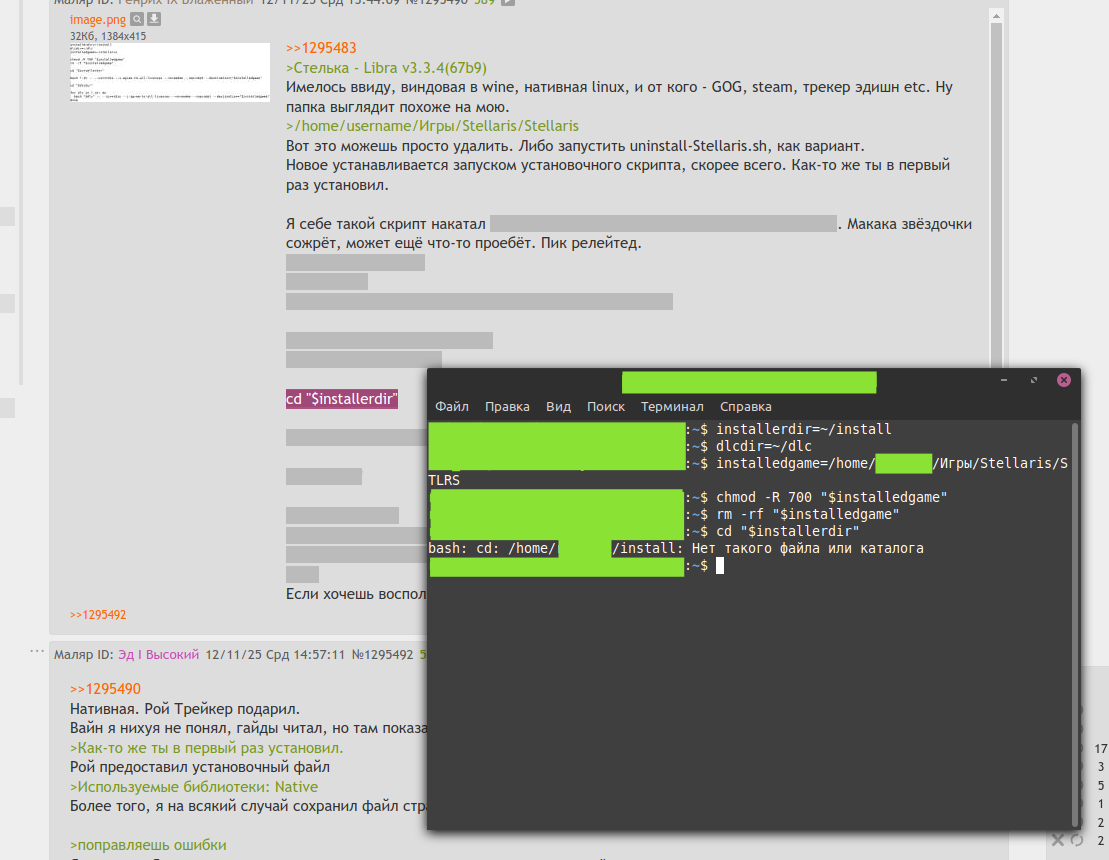Click the terminal's vertical scrollbar

click(1075, 622)
